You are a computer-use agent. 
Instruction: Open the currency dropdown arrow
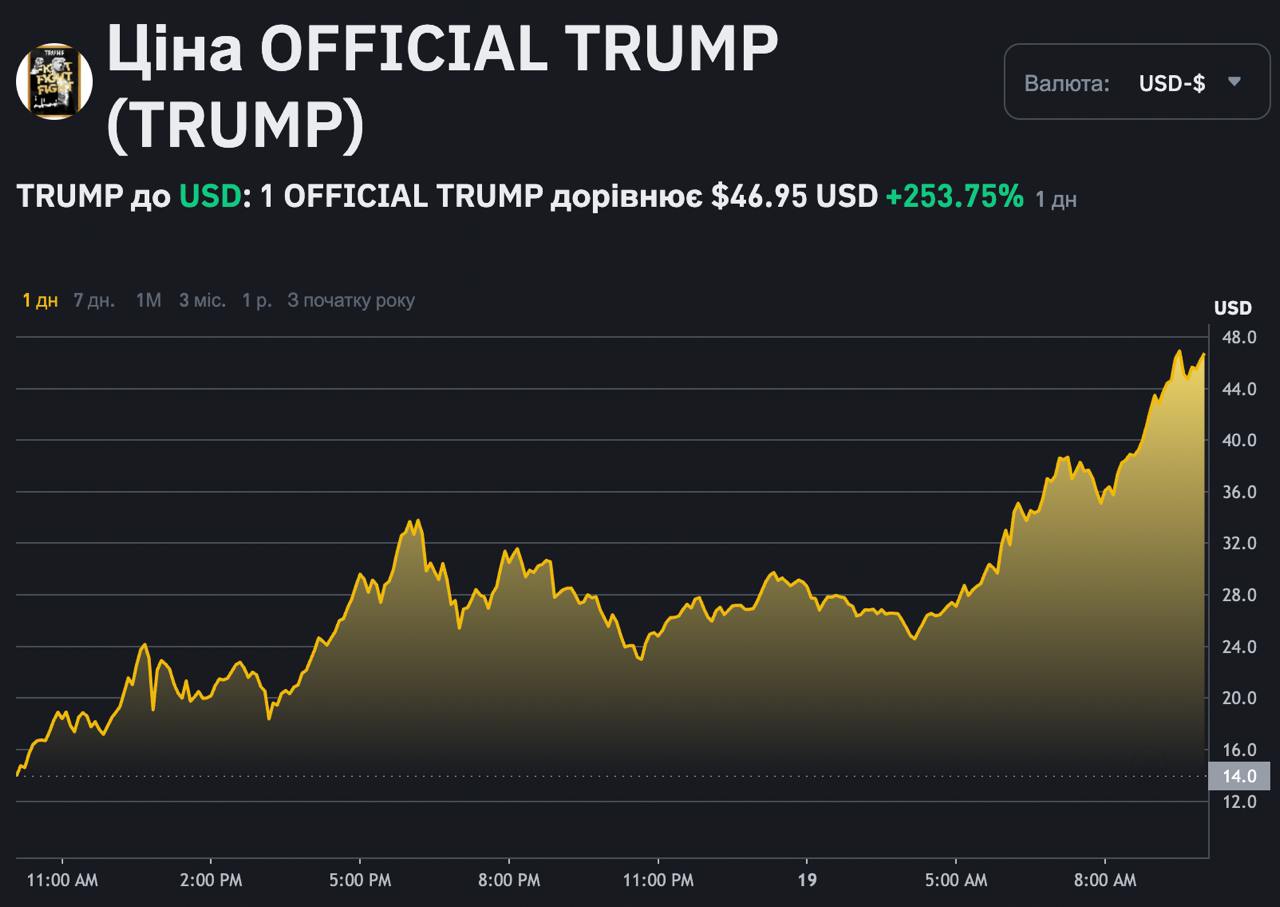coord(1234,82)
